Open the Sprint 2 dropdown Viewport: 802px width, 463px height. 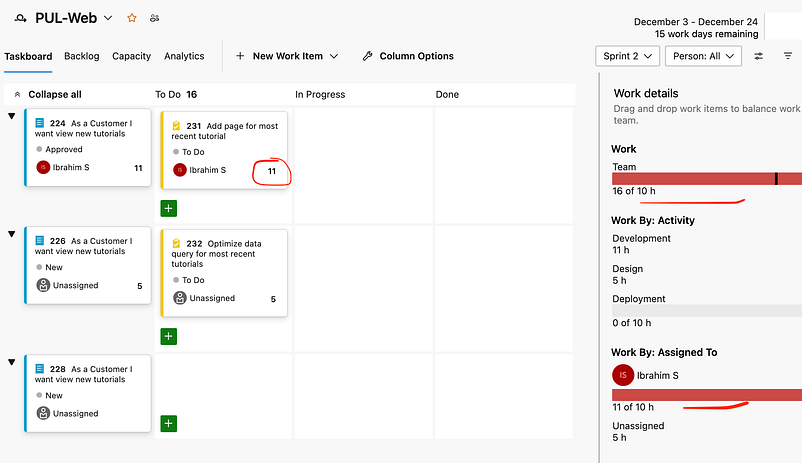click(627, 56)
